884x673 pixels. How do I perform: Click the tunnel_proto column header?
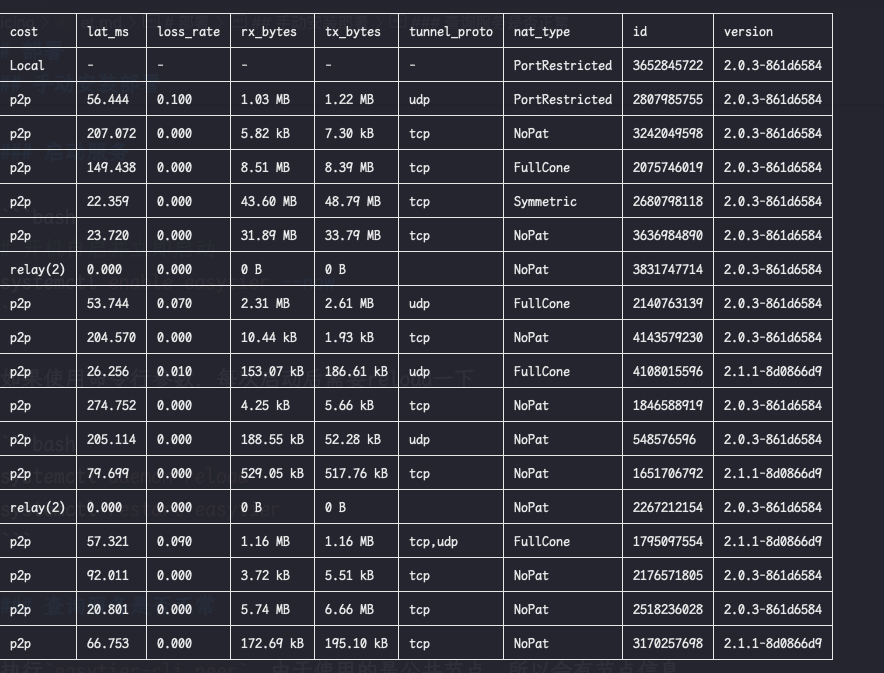point(451,31)
